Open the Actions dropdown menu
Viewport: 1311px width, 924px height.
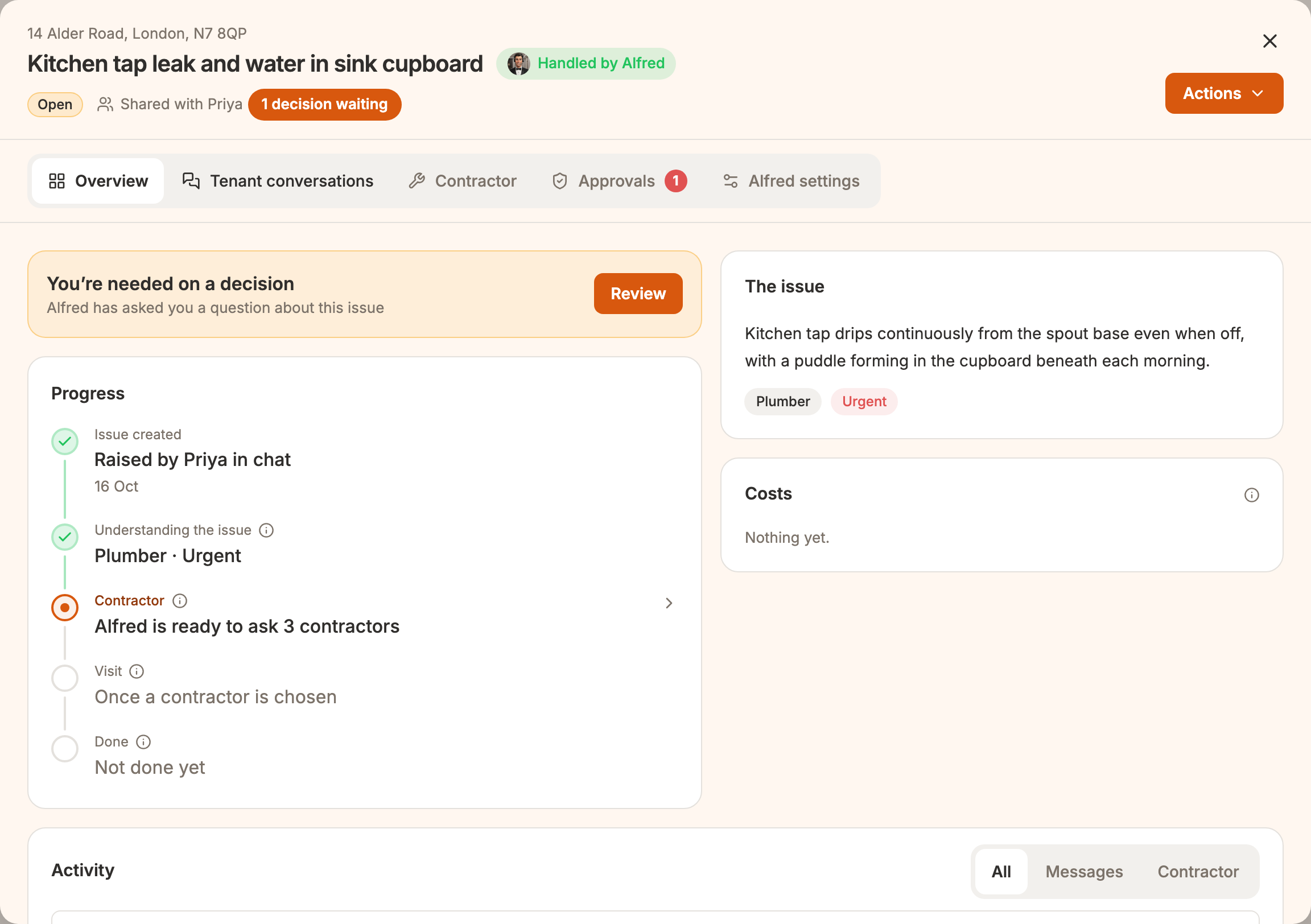tap(1223, 93)
